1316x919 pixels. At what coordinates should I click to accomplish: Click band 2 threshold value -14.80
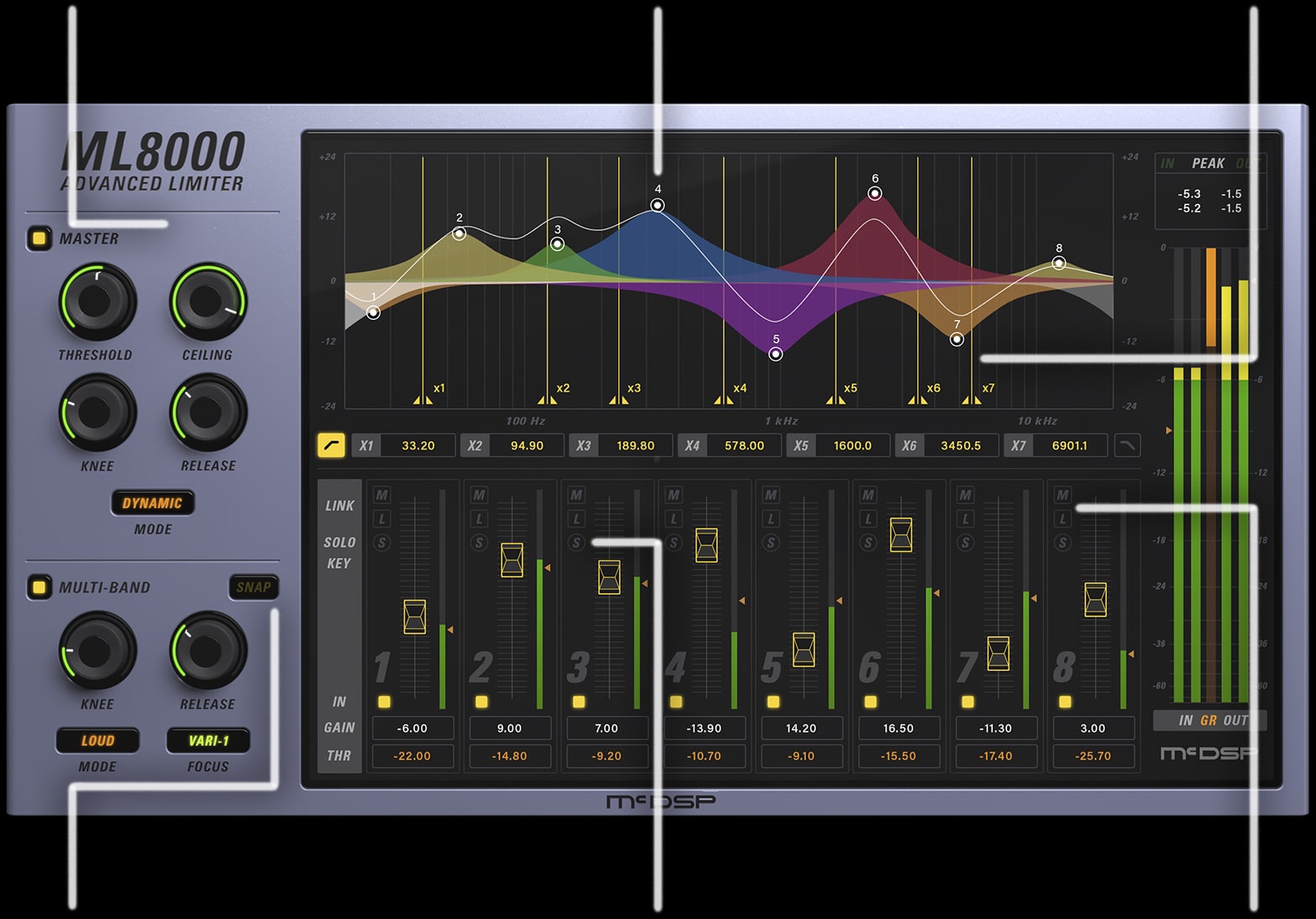[x=510, y=756]
